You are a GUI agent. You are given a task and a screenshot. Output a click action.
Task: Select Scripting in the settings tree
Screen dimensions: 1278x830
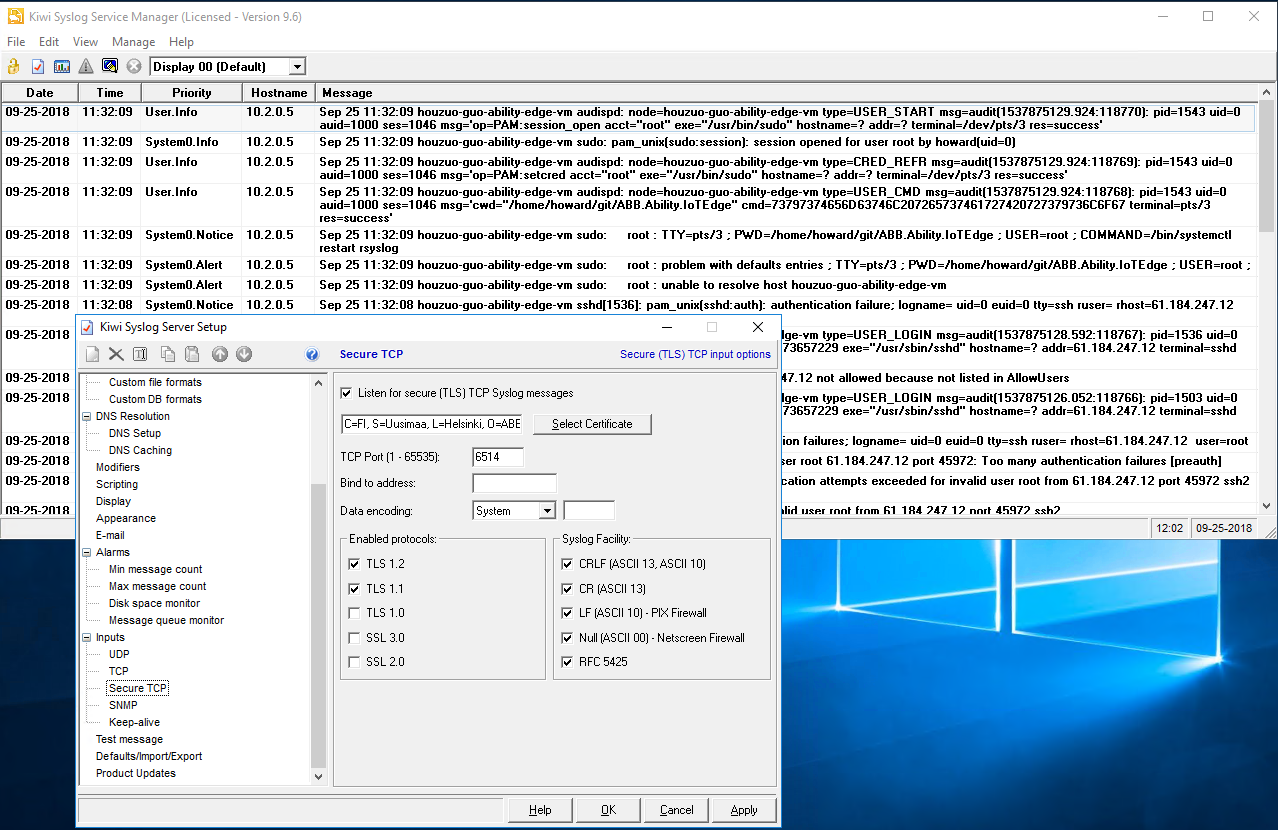117,484
